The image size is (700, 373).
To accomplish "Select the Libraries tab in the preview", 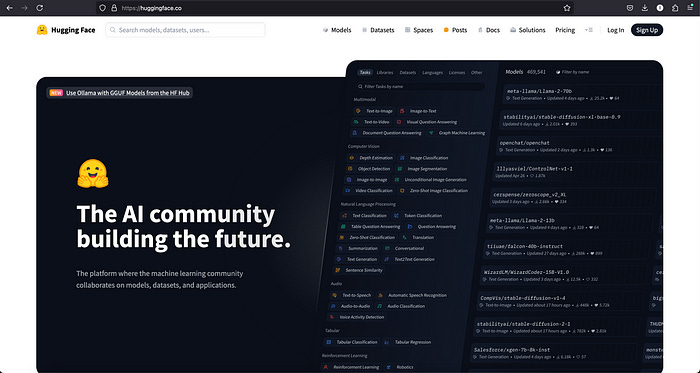I will 385,72.
